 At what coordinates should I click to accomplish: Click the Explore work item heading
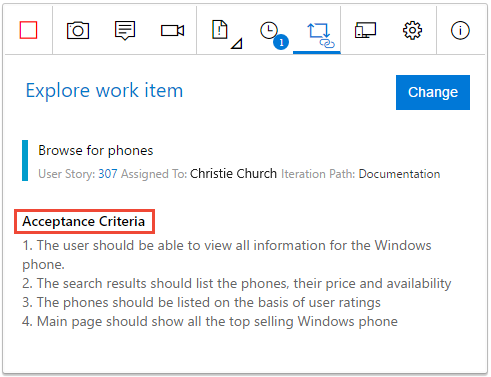click(x=104, y=90)
